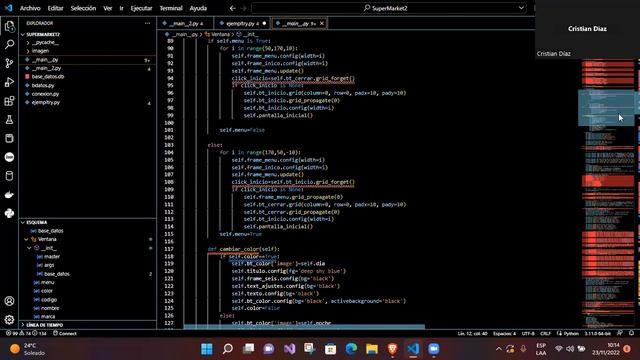Open __main__2.py in the explorer
Viewport: 640px width, 360px height.
pyautogui.click(x=46, y=69)
